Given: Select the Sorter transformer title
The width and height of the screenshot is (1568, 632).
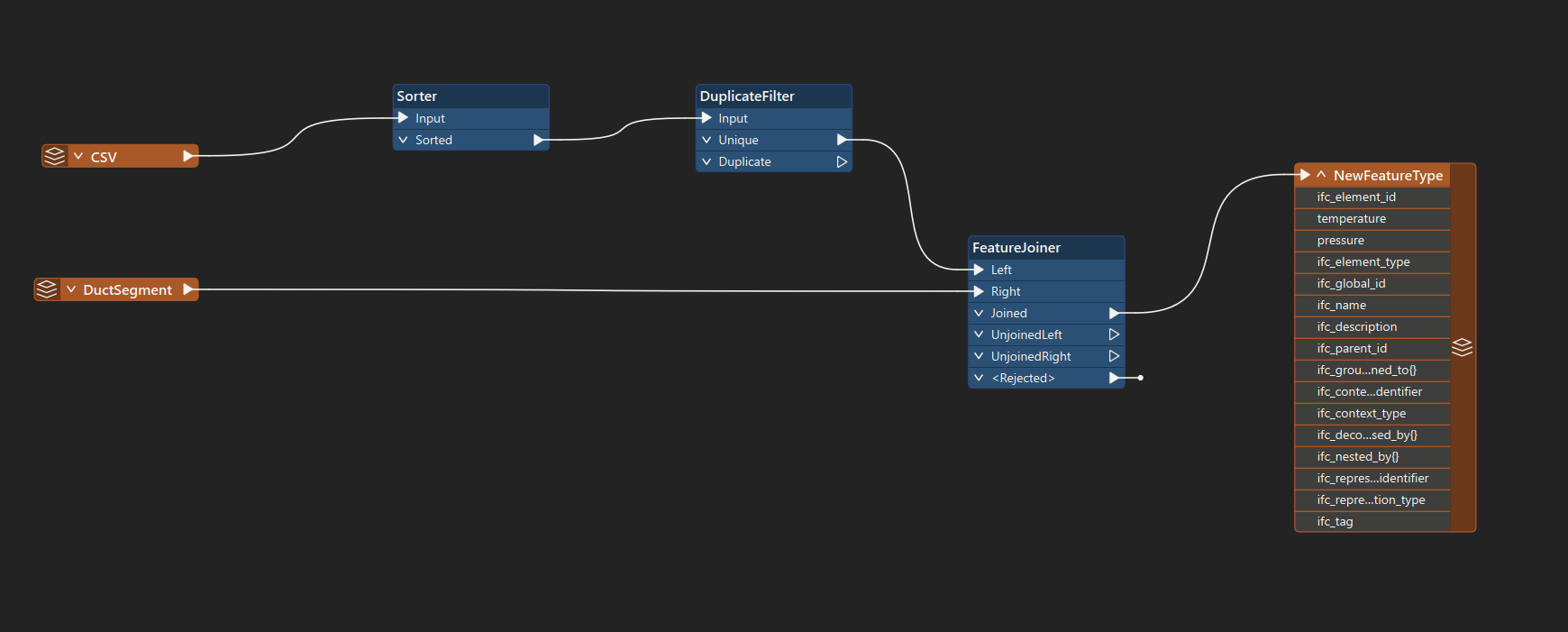Looking at the screenshot, I should tap(417, 96).
